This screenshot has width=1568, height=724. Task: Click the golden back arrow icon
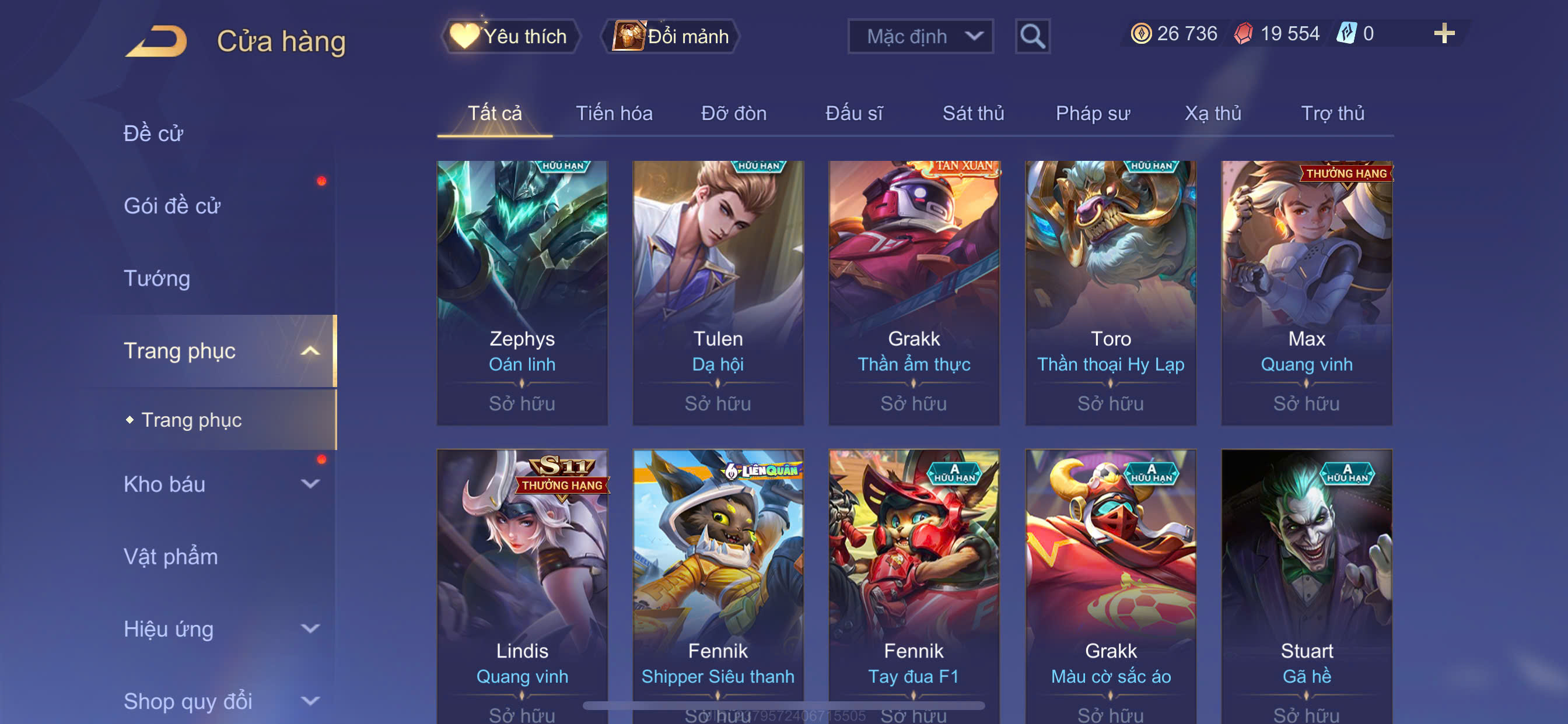click(156, 41)
